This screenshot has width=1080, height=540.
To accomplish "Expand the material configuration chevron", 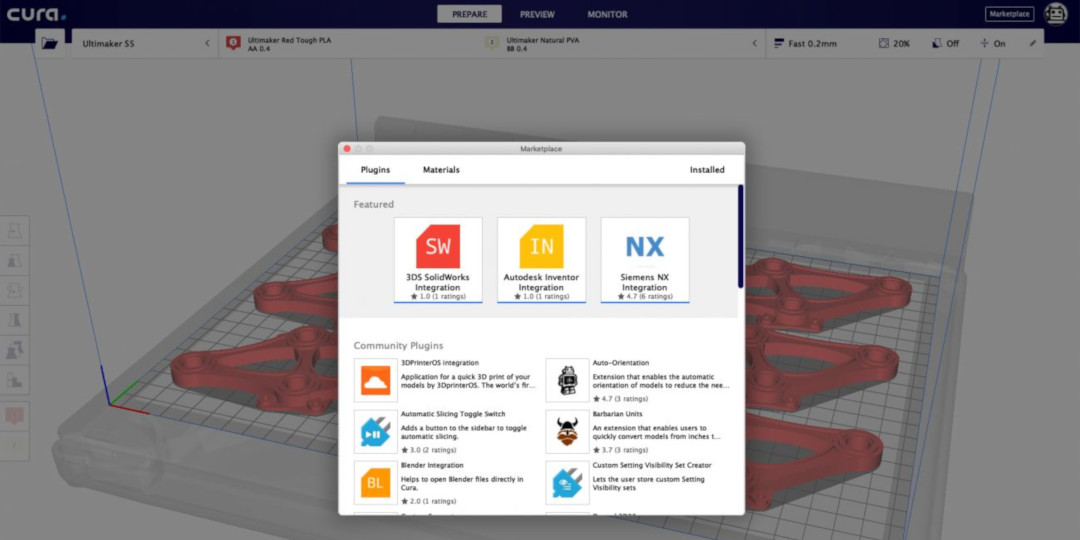I will 754,43.
